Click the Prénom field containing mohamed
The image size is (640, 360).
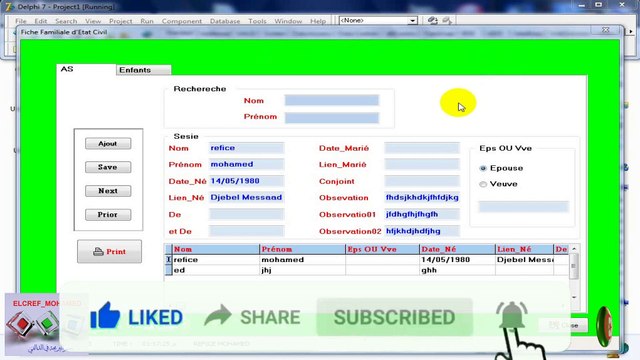coord(246,164)
